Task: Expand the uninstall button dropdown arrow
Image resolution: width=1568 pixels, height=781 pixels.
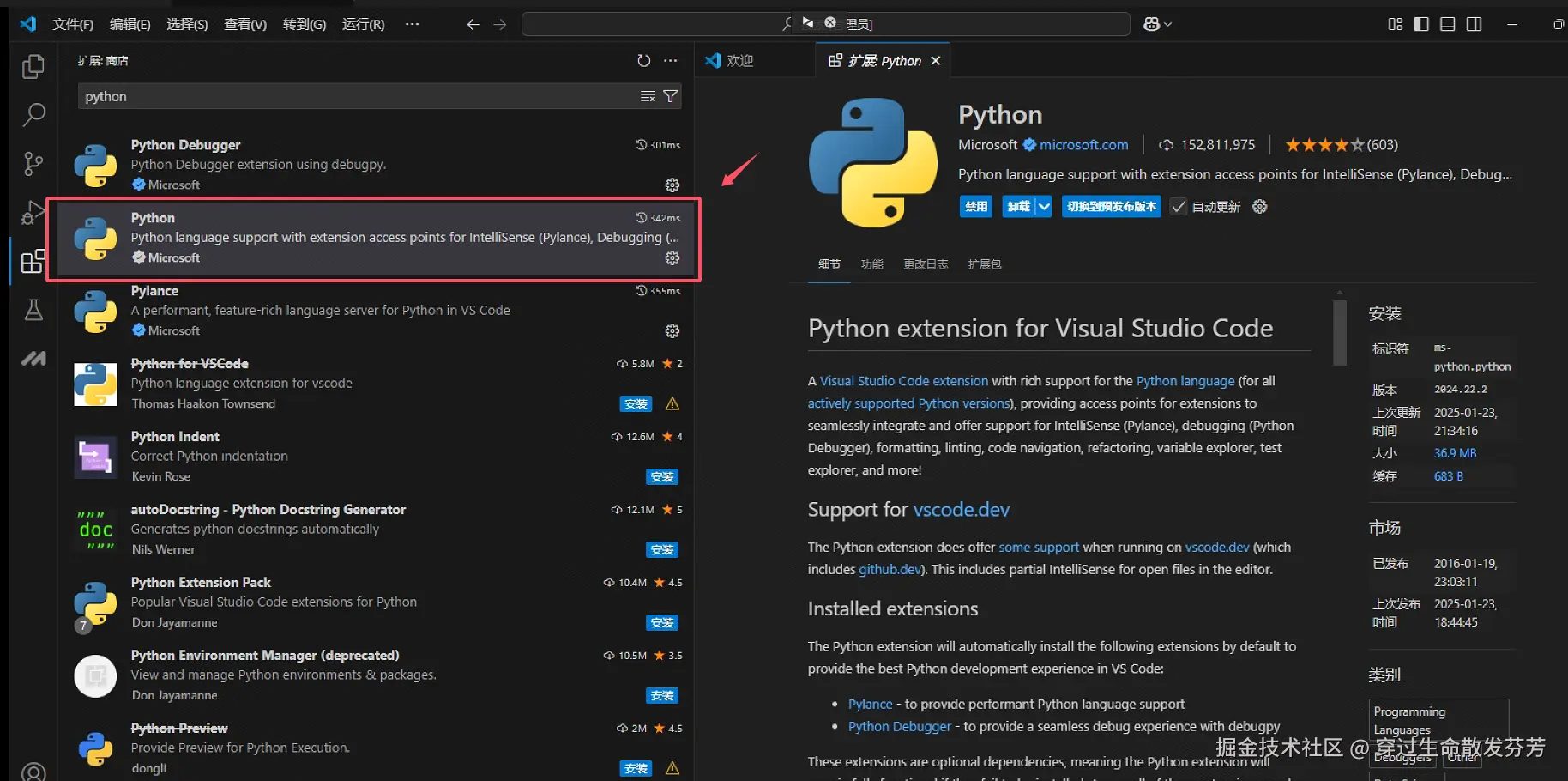Action: [1043, 207]
